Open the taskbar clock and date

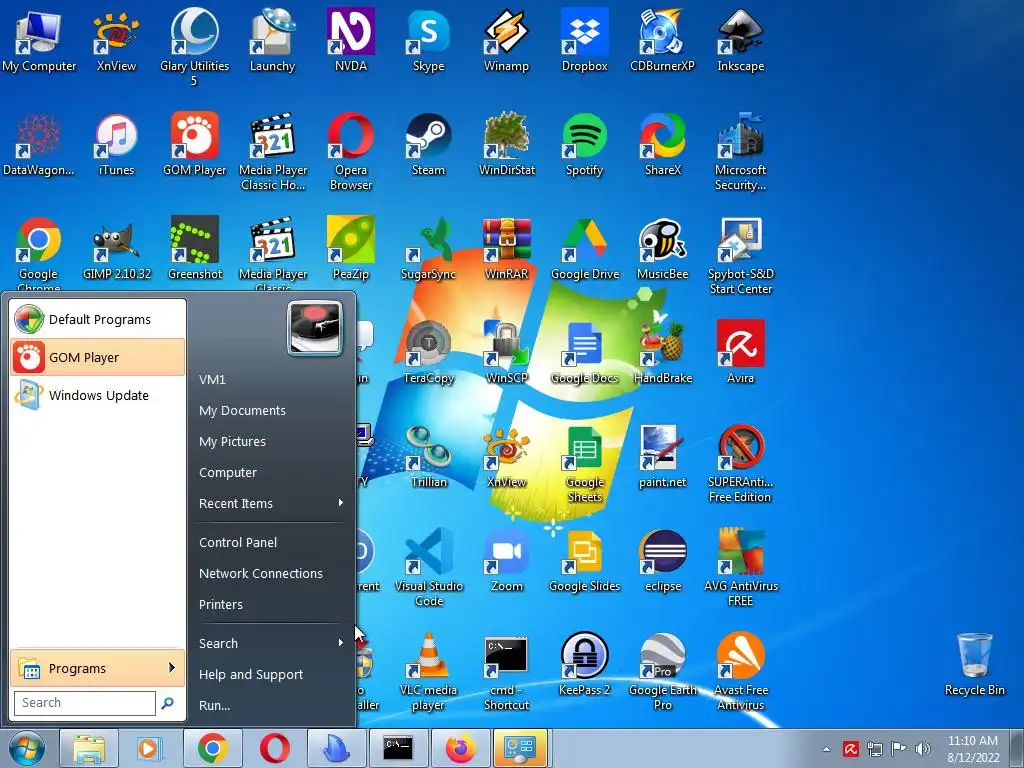[973, 749]
